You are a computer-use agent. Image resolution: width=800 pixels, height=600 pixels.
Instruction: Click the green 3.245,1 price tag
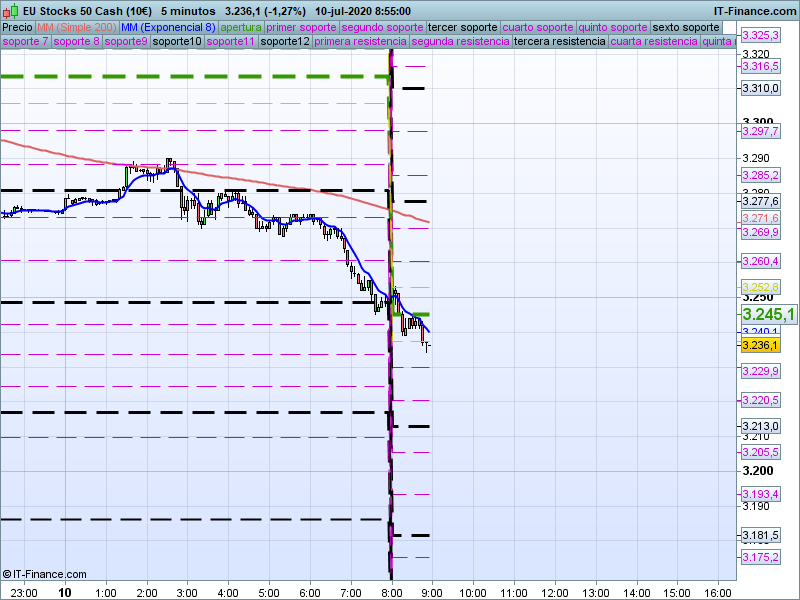pyautogui.click(x=767, y=315)
